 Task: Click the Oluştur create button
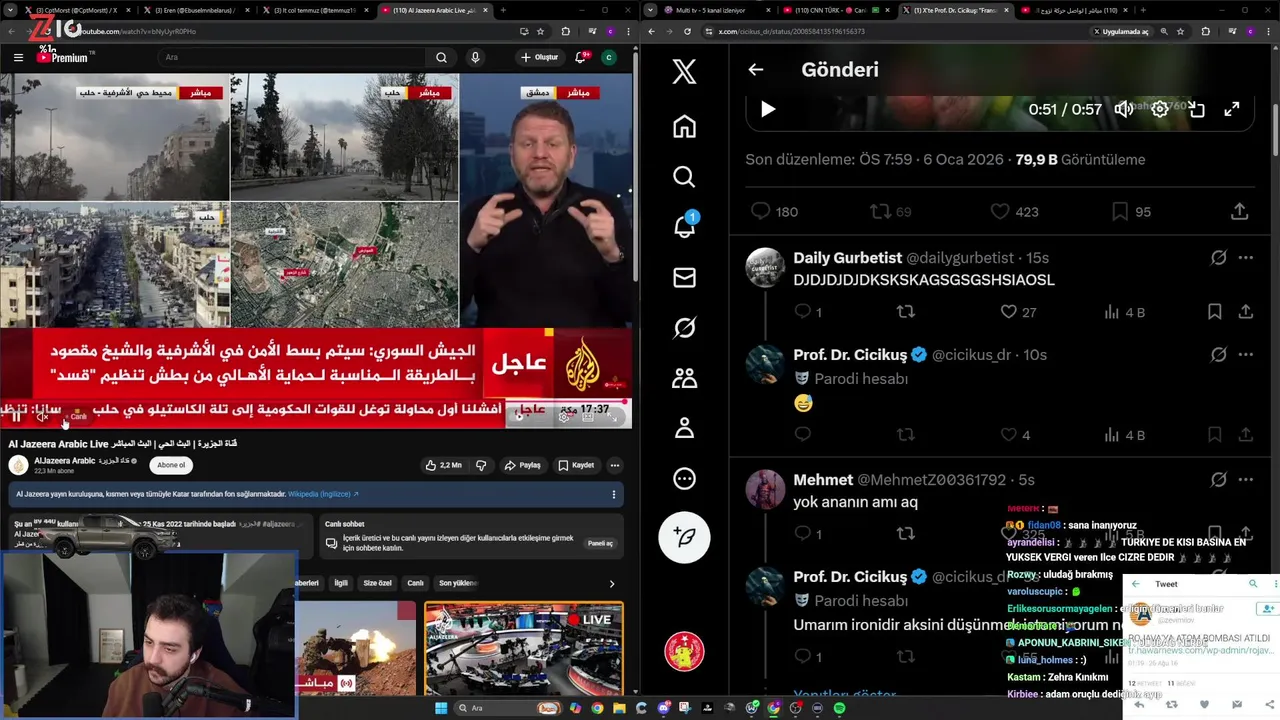539,58
